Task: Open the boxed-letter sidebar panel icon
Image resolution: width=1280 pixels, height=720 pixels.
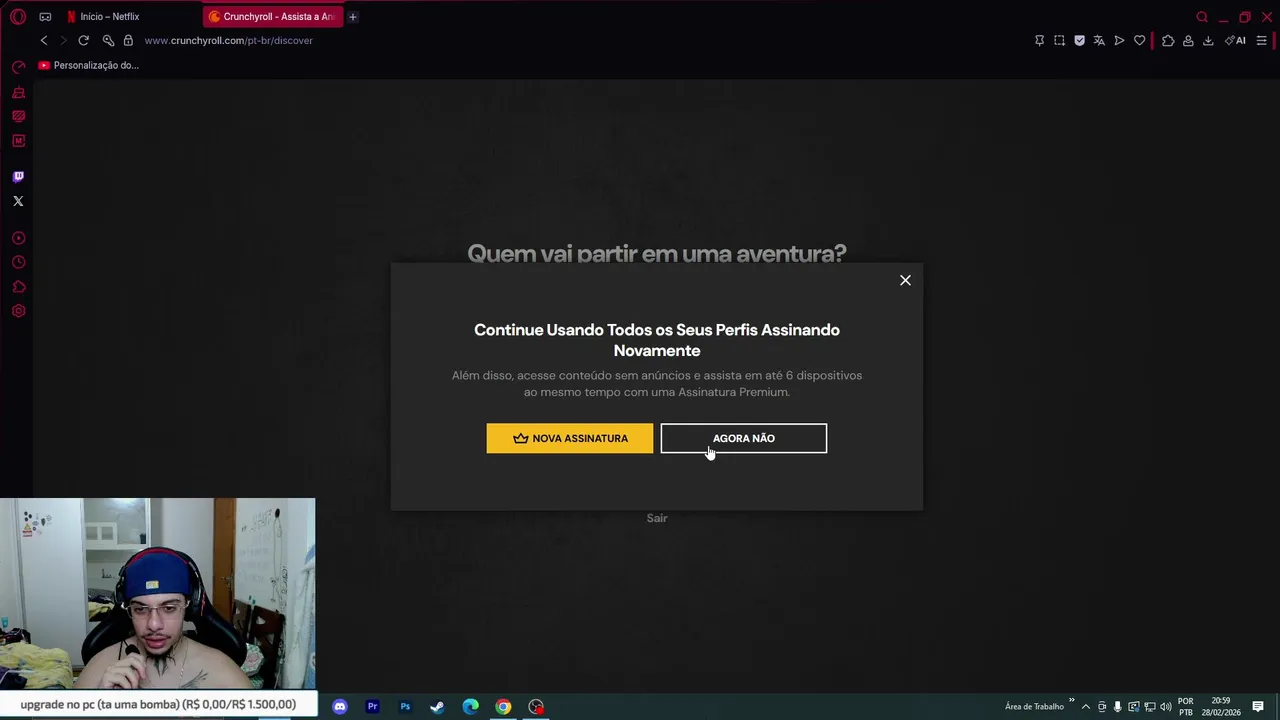Action: 18,141
